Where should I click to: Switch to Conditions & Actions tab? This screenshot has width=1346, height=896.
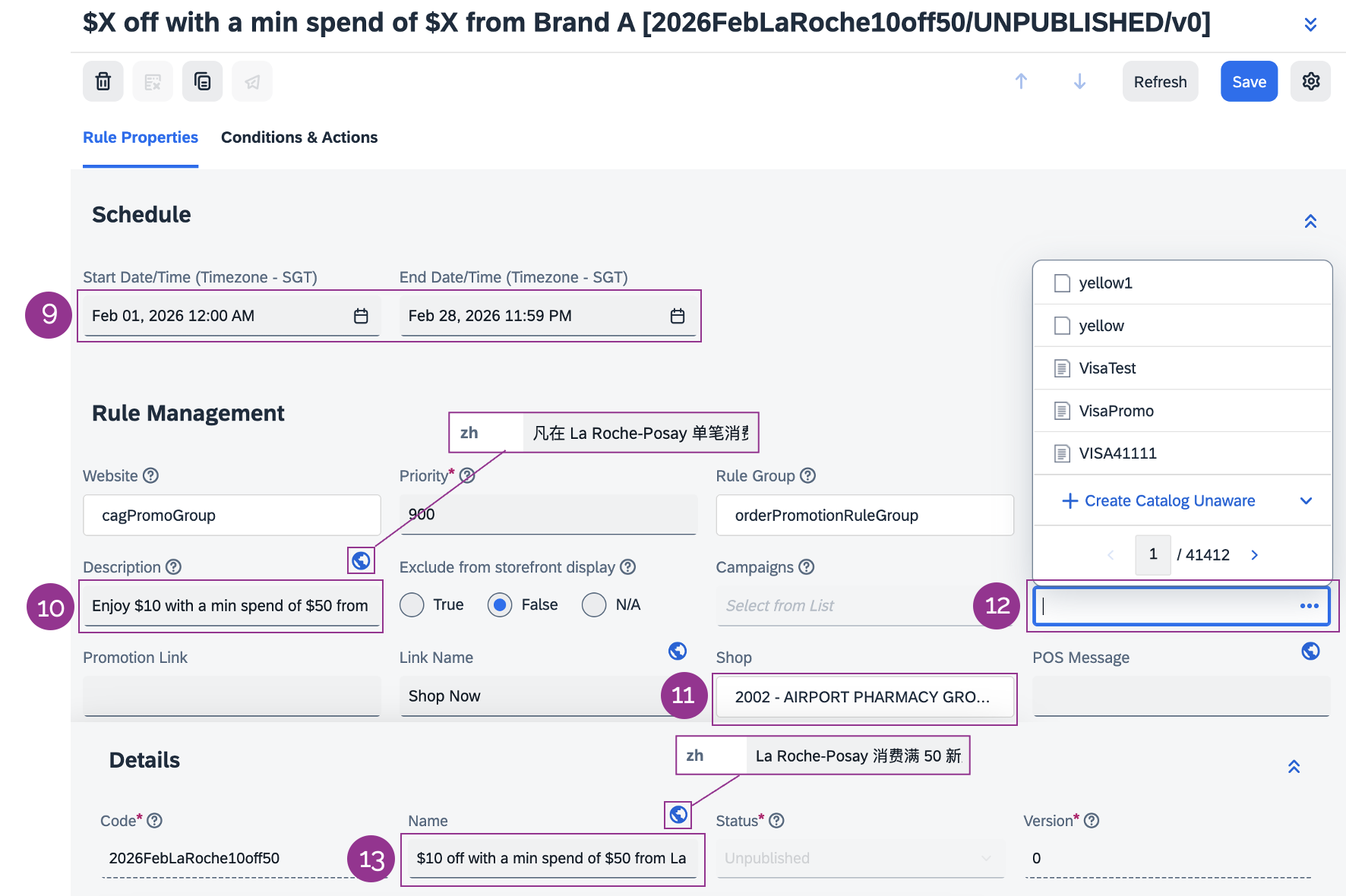point(299,137)
